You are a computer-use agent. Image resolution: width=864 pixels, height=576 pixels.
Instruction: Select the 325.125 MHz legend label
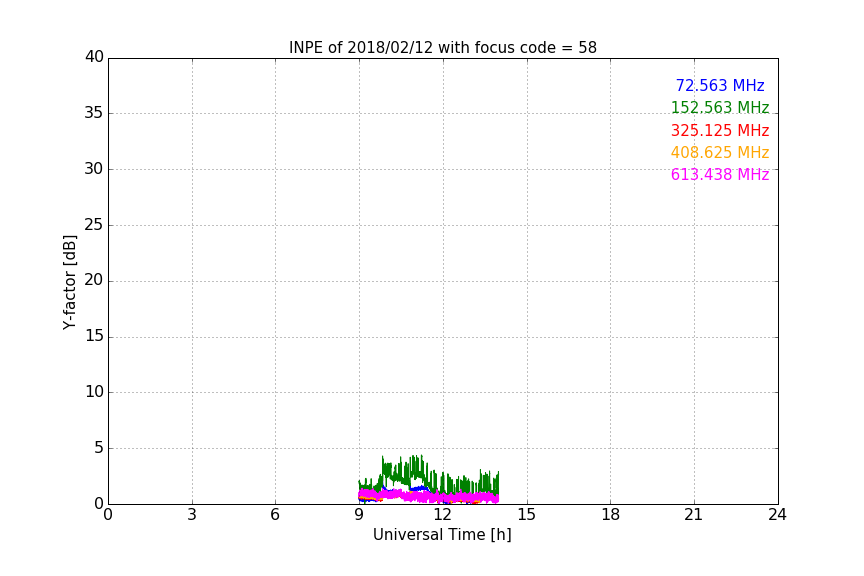[720, 130]
